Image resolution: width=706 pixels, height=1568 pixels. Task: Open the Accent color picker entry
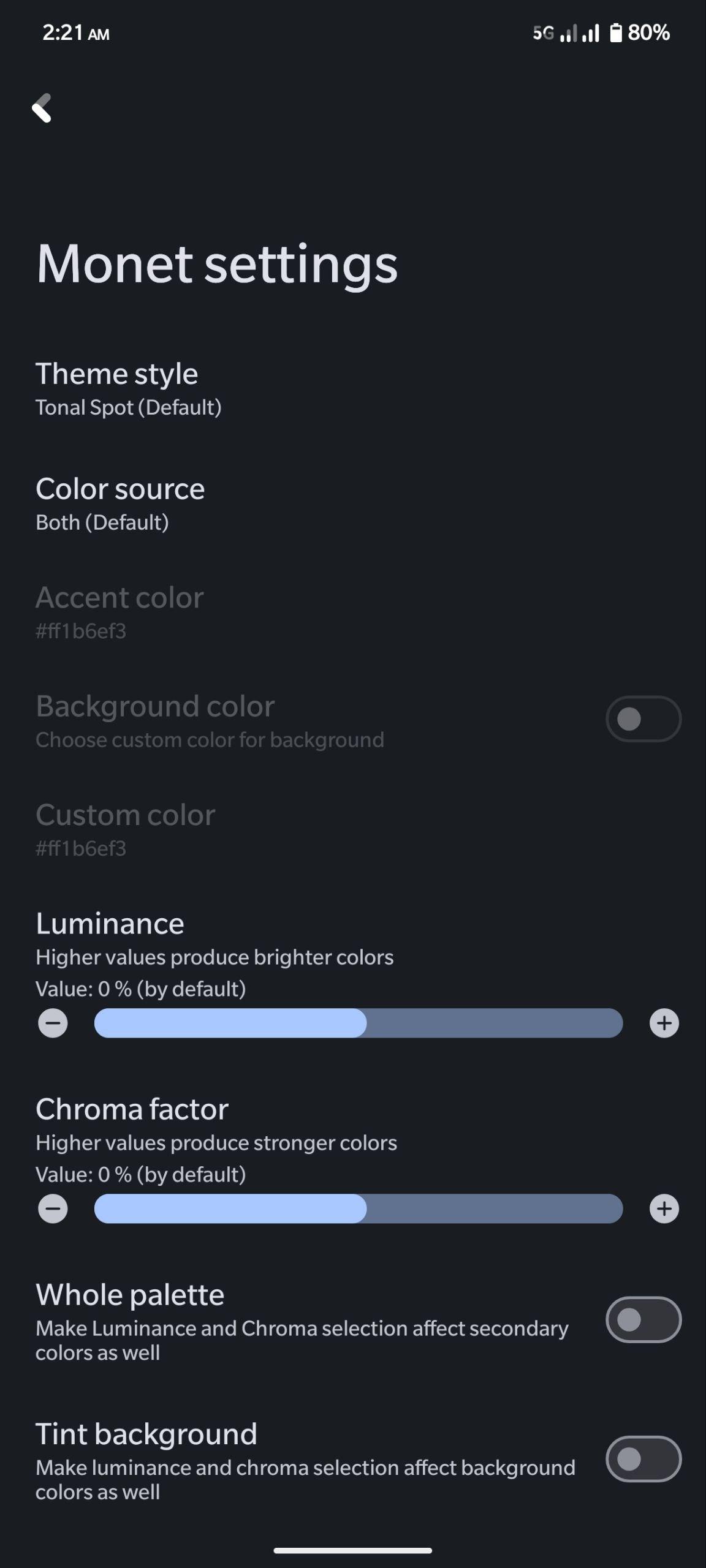(x=353, y=612)
